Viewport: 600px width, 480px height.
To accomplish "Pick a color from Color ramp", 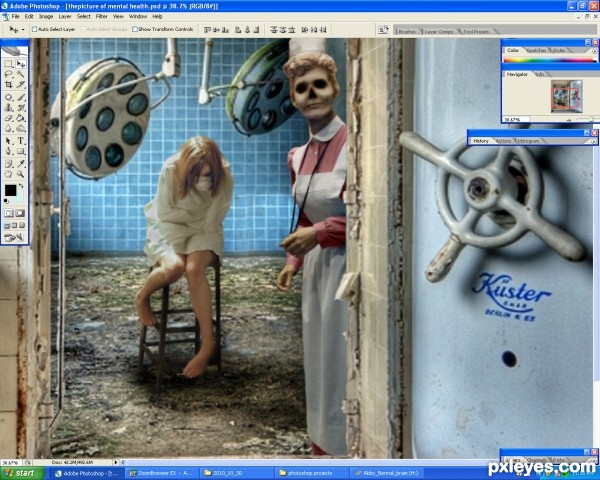I will tap(549, 60).
